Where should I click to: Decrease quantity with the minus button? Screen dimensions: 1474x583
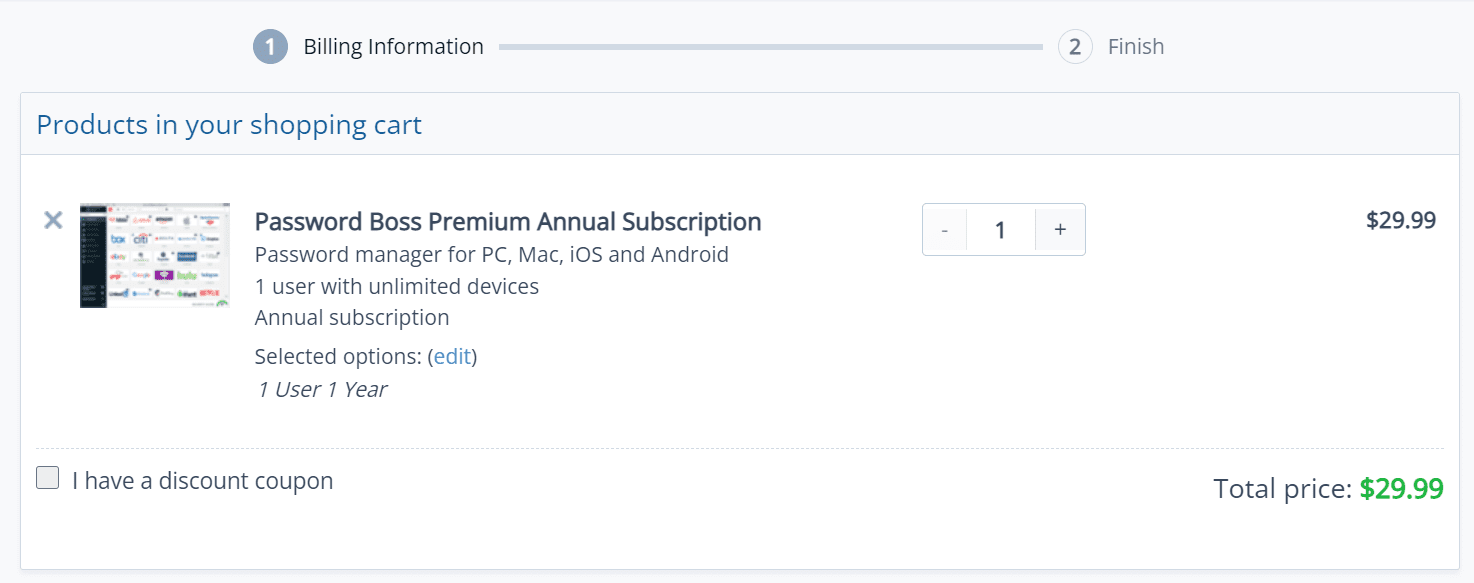(x=945, y=230)
